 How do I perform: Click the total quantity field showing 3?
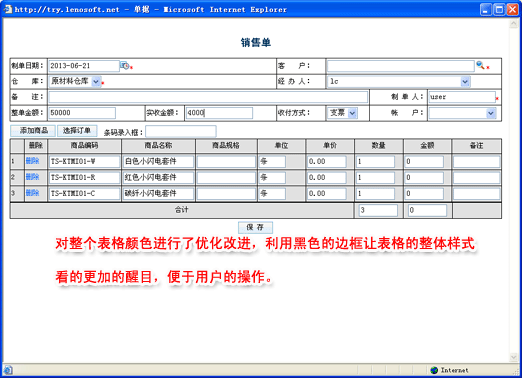click(x=378, y=210)
